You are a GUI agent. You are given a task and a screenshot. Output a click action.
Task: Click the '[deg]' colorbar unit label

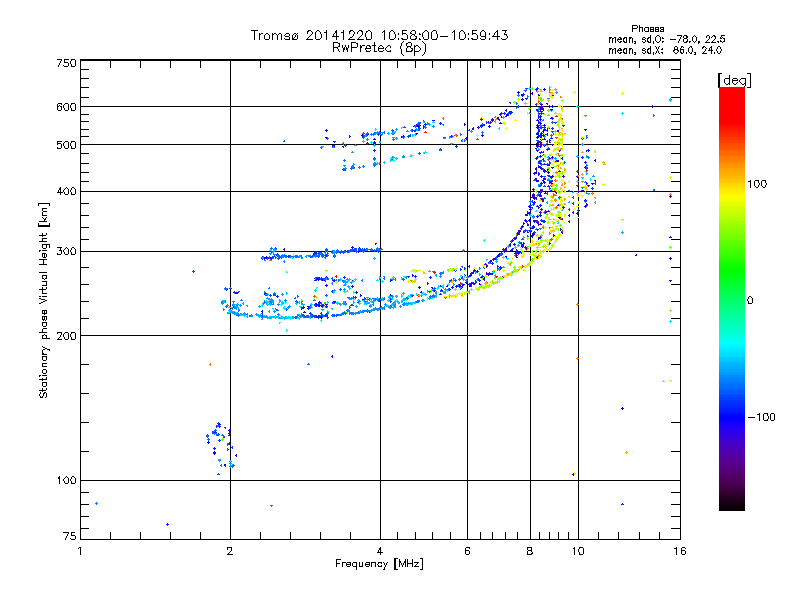click(x=734, y=80)
